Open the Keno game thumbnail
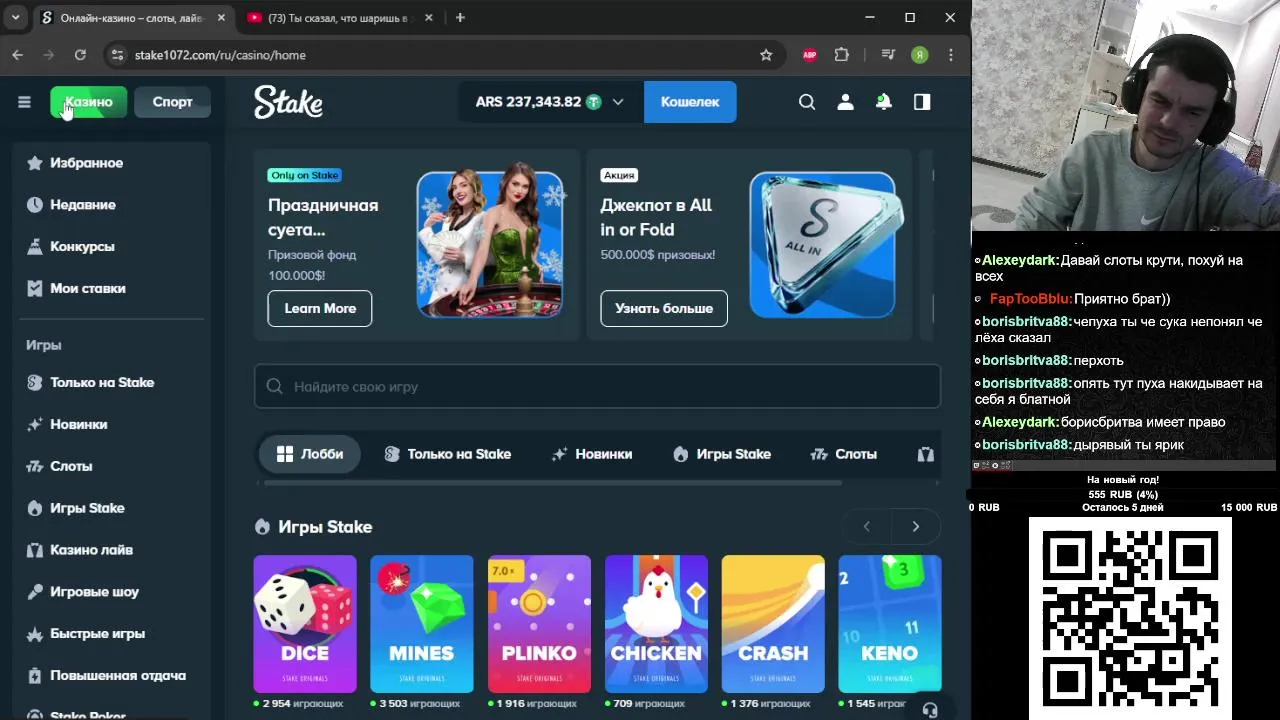The height and width of the screenshot is (720, 1280). coord(890,624)
